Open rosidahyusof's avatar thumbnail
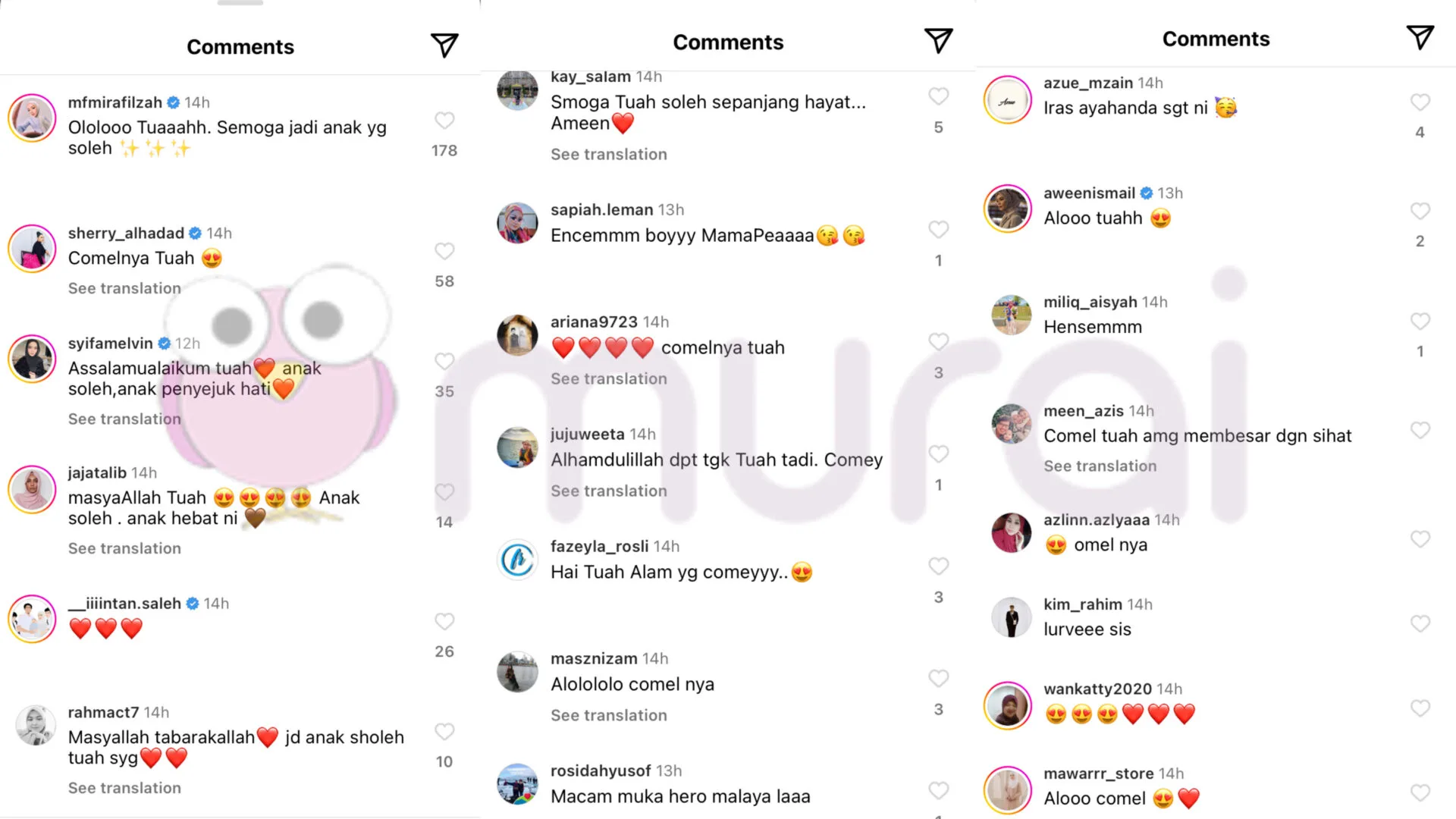The width and height of the screenshot is (1456, 819). [517, 784]
